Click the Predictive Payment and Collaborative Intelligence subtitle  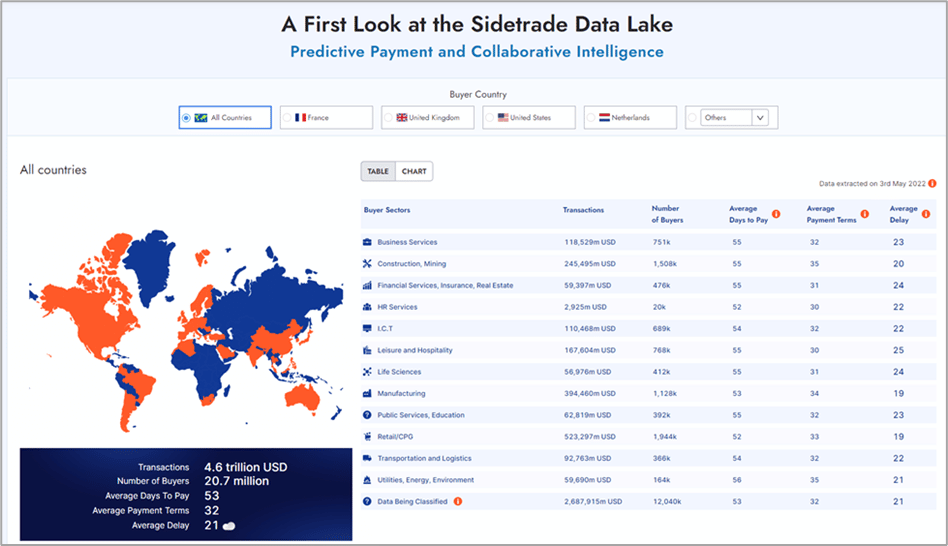(477, 52)
